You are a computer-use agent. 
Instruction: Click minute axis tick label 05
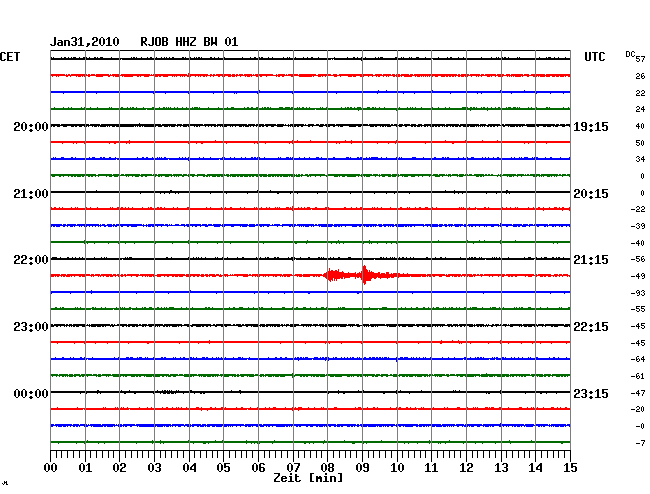(x=223, y=467)
